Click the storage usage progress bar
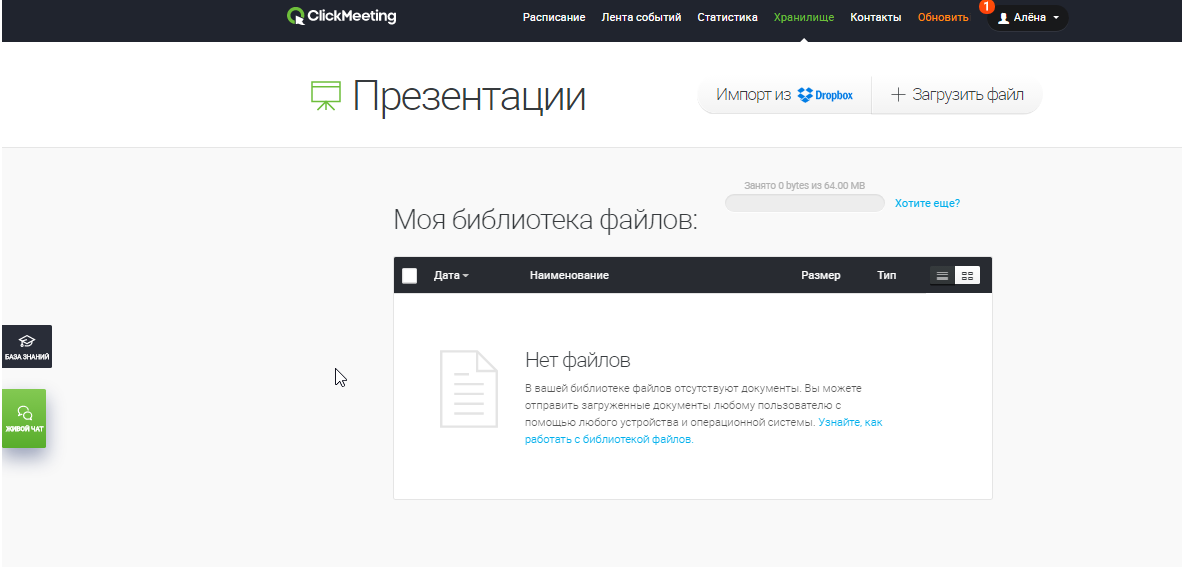 [804, 203]
